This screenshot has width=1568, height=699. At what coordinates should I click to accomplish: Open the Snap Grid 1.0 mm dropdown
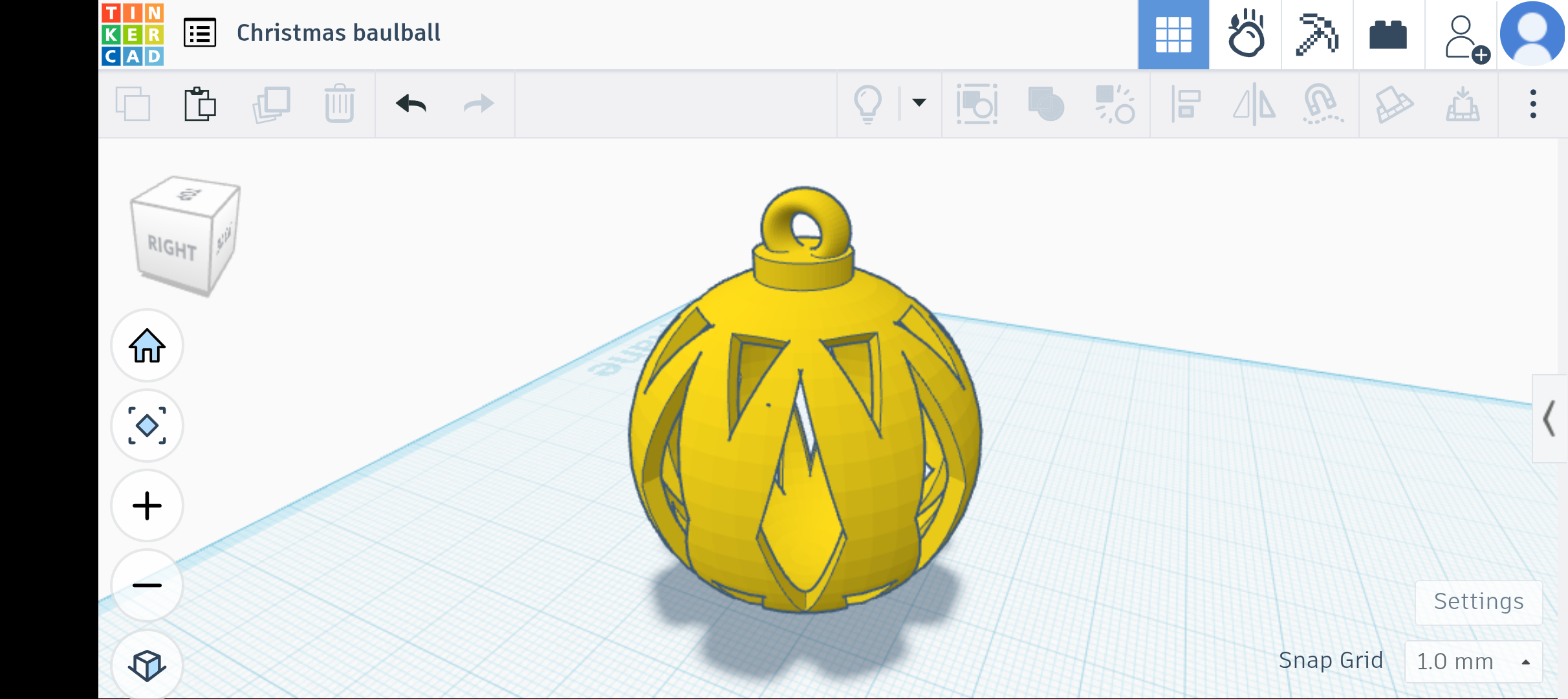click(1474, 661)
